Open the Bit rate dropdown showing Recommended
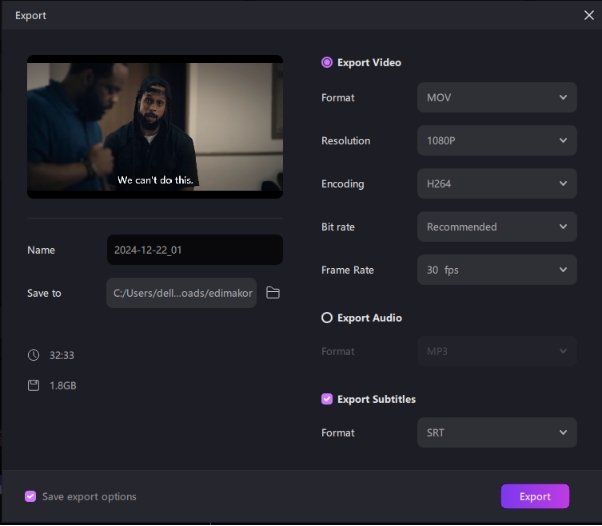Screen dimensions: 602x526 [x=496, y=227]
